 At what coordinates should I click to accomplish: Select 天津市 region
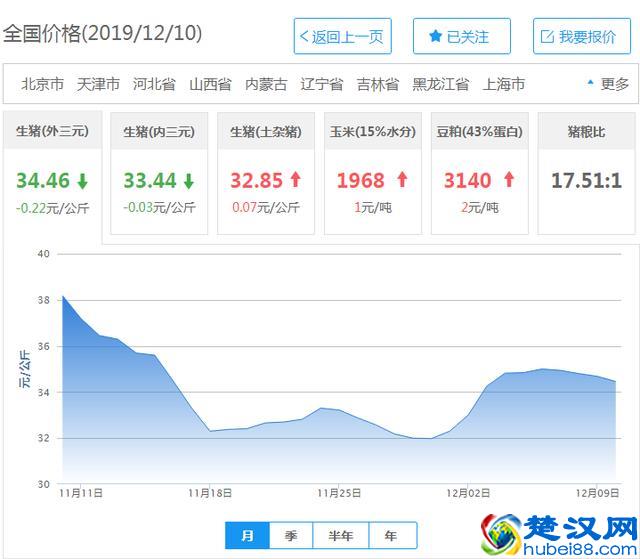tap(98, 84)
